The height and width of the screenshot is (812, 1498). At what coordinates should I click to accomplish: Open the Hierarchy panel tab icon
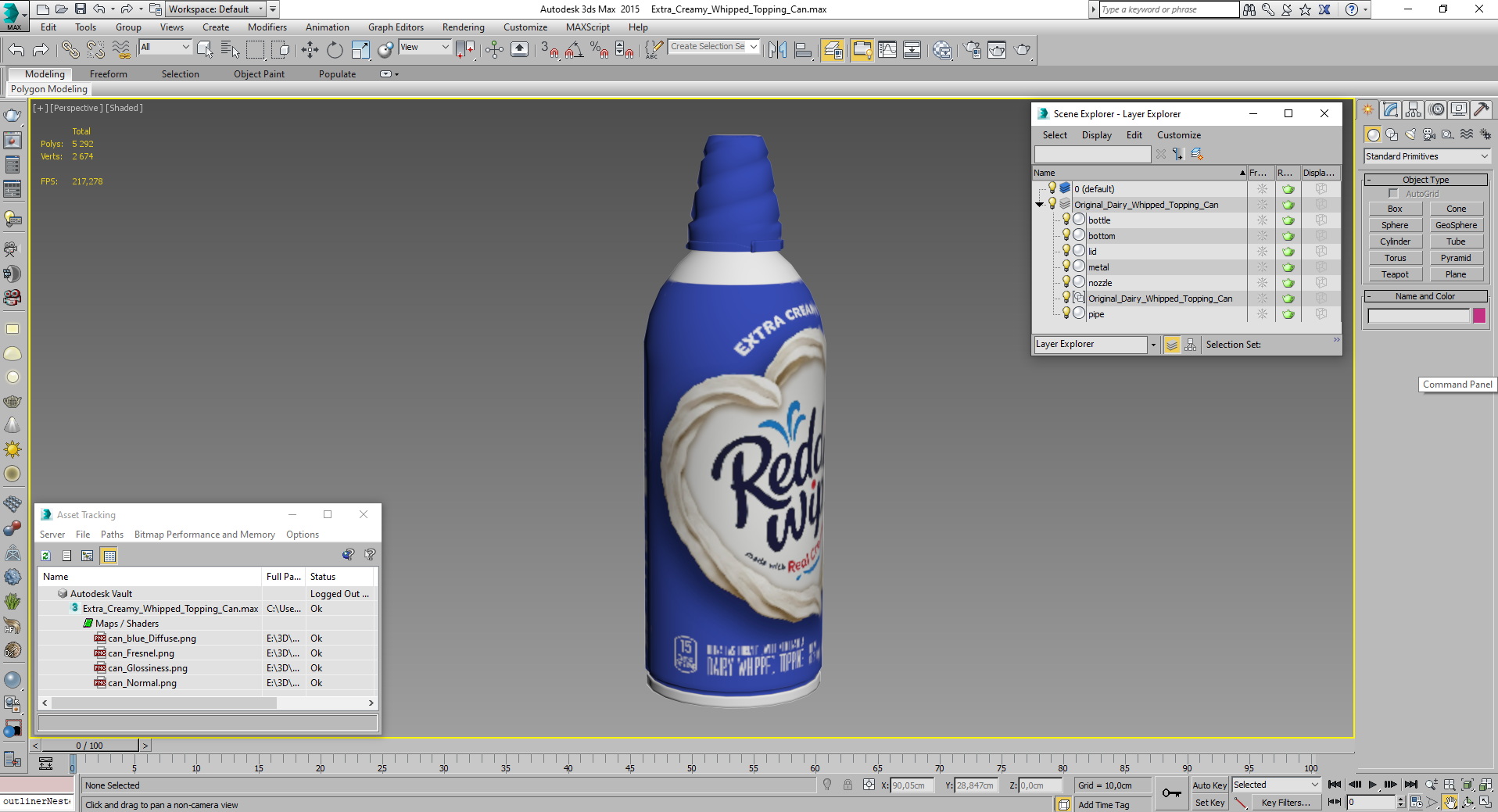pyautogui.click(x=1413, y=110)
